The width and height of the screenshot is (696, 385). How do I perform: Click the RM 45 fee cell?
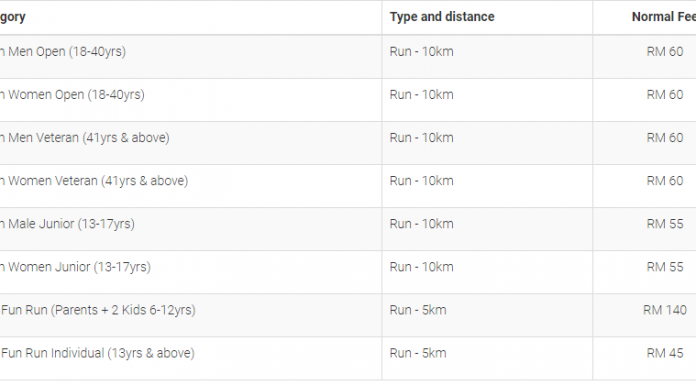click(665, 353)
